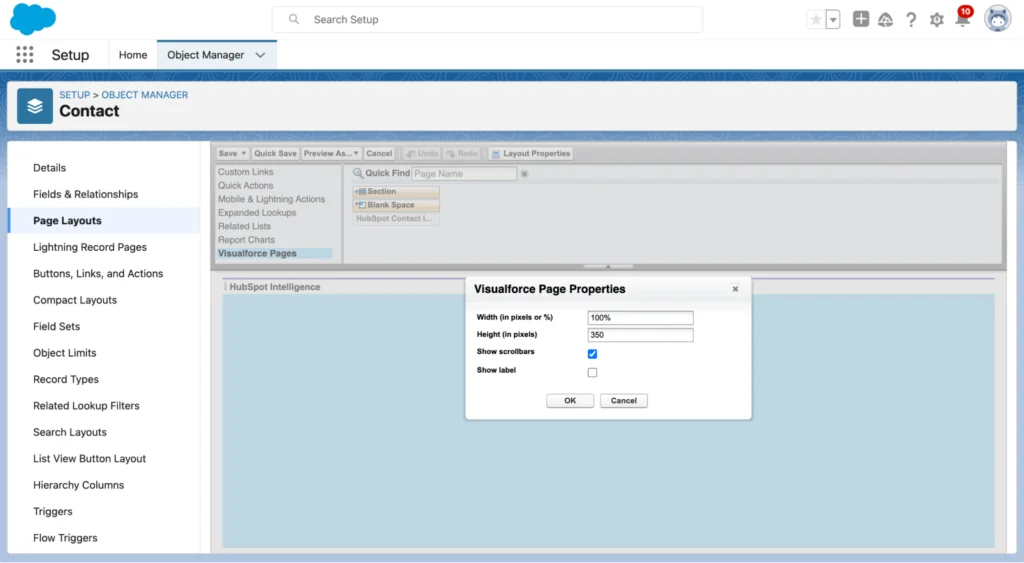
Task: Select Expanded Lookups palette category
Action: click(x=257, y=213)
